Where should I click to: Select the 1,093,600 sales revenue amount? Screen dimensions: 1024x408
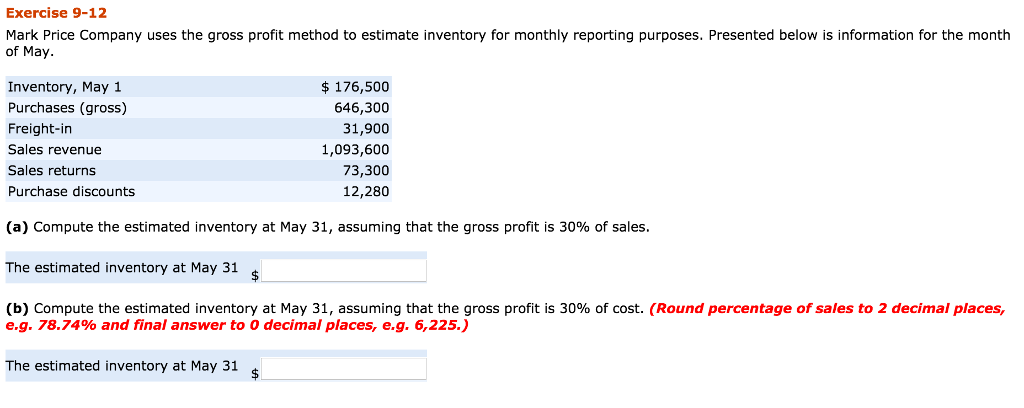click(355, 150)
